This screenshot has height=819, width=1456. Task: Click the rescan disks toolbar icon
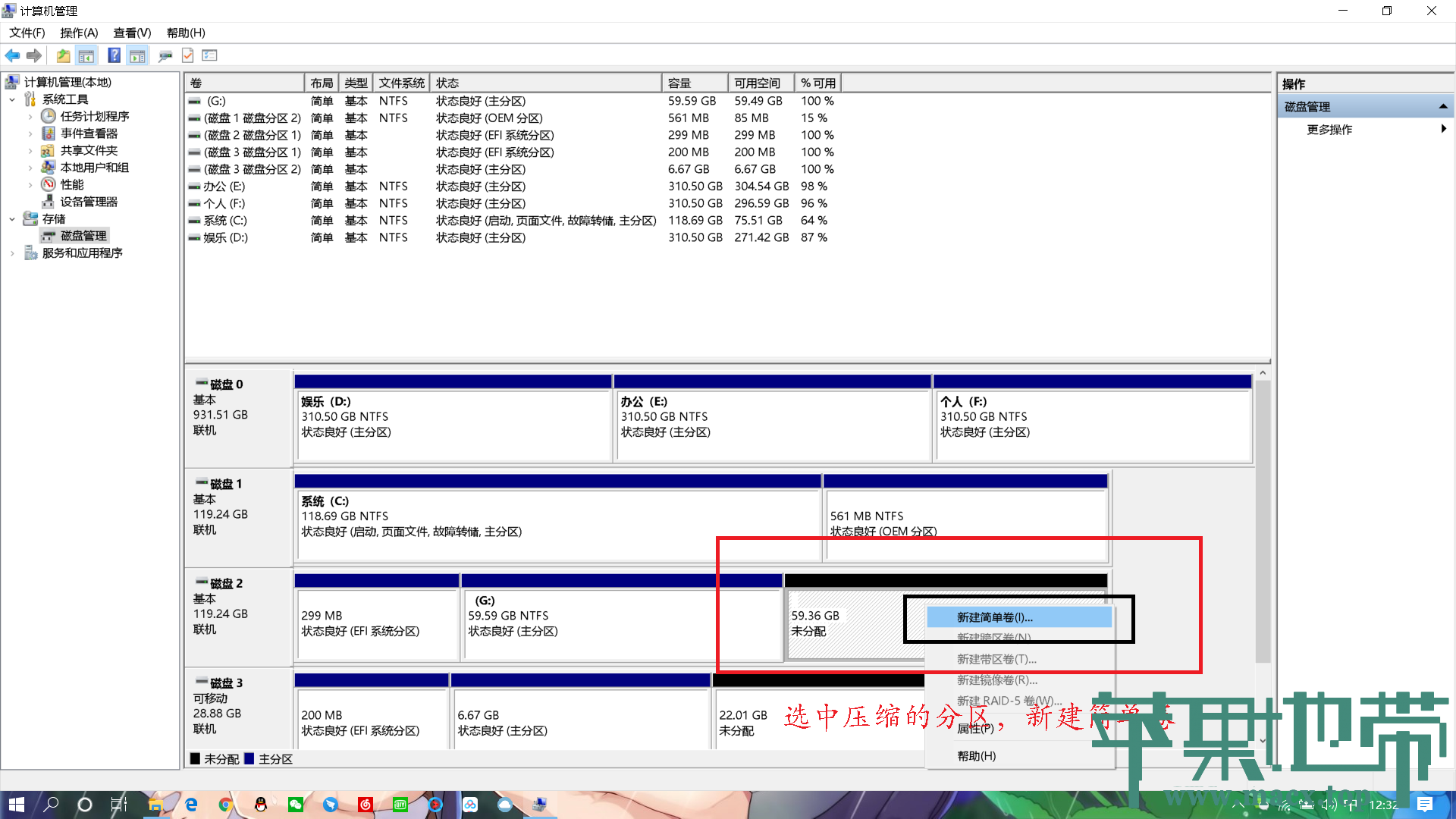(x=165, y=55)
